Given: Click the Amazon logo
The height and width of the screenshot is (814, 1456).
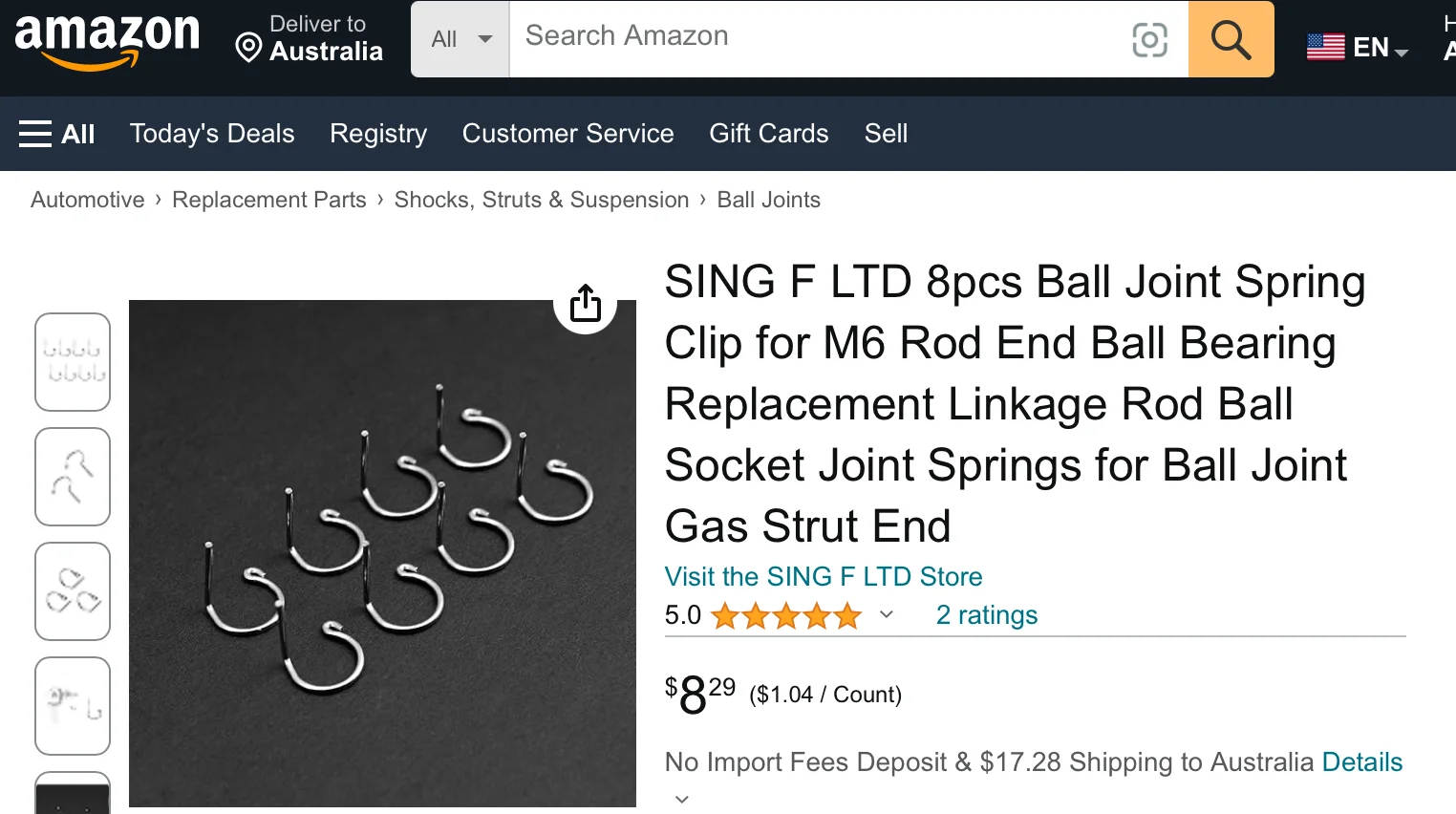Looking at the screenshot, I should pyautogui.click(x=107, y=40).
